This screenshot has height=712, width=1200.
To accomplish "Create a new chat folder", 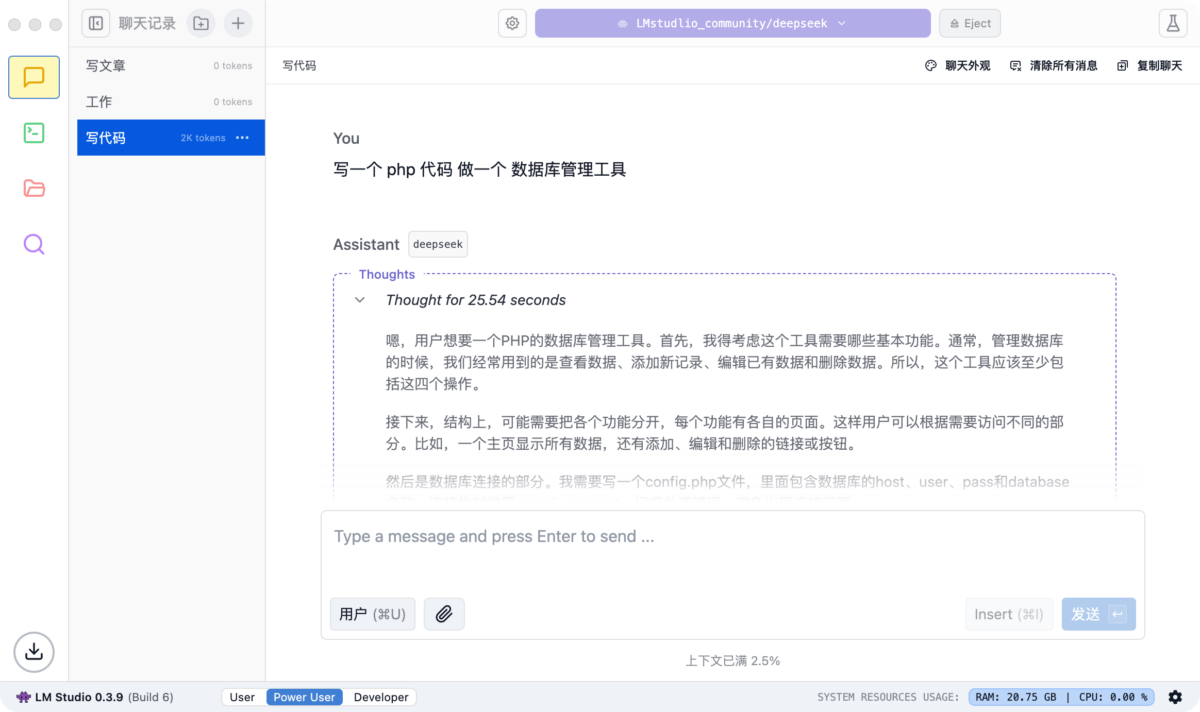I will (201, 23).
